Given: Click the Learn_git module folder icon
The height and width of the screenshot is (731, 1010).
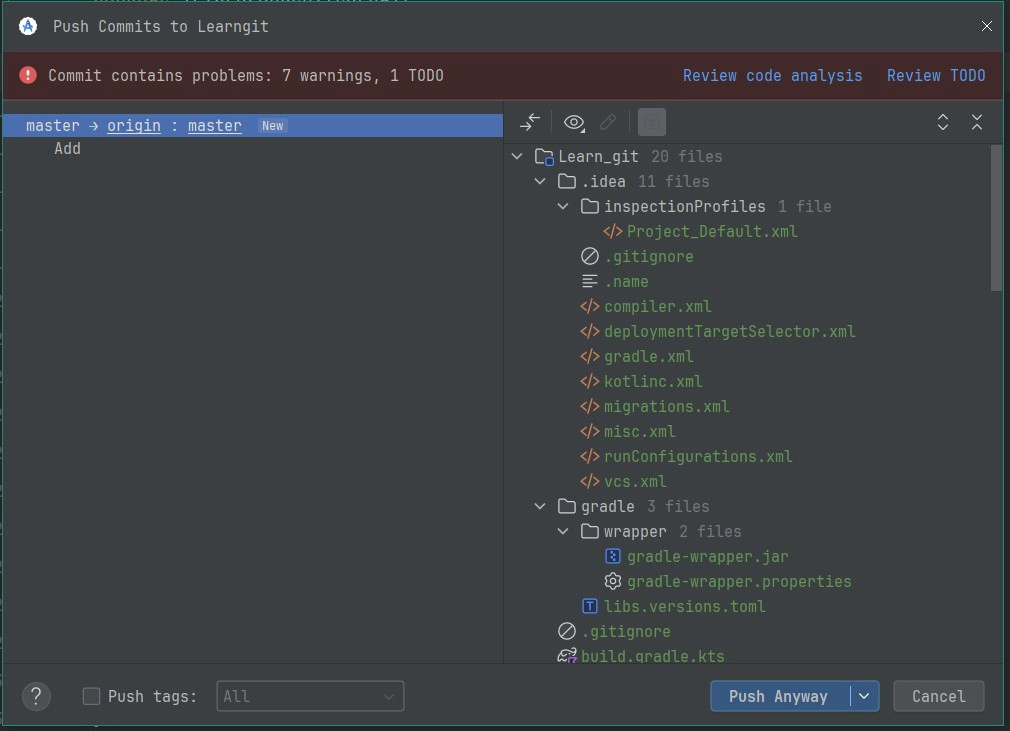Looking at the screenshot, I should (x=544, y=157).
